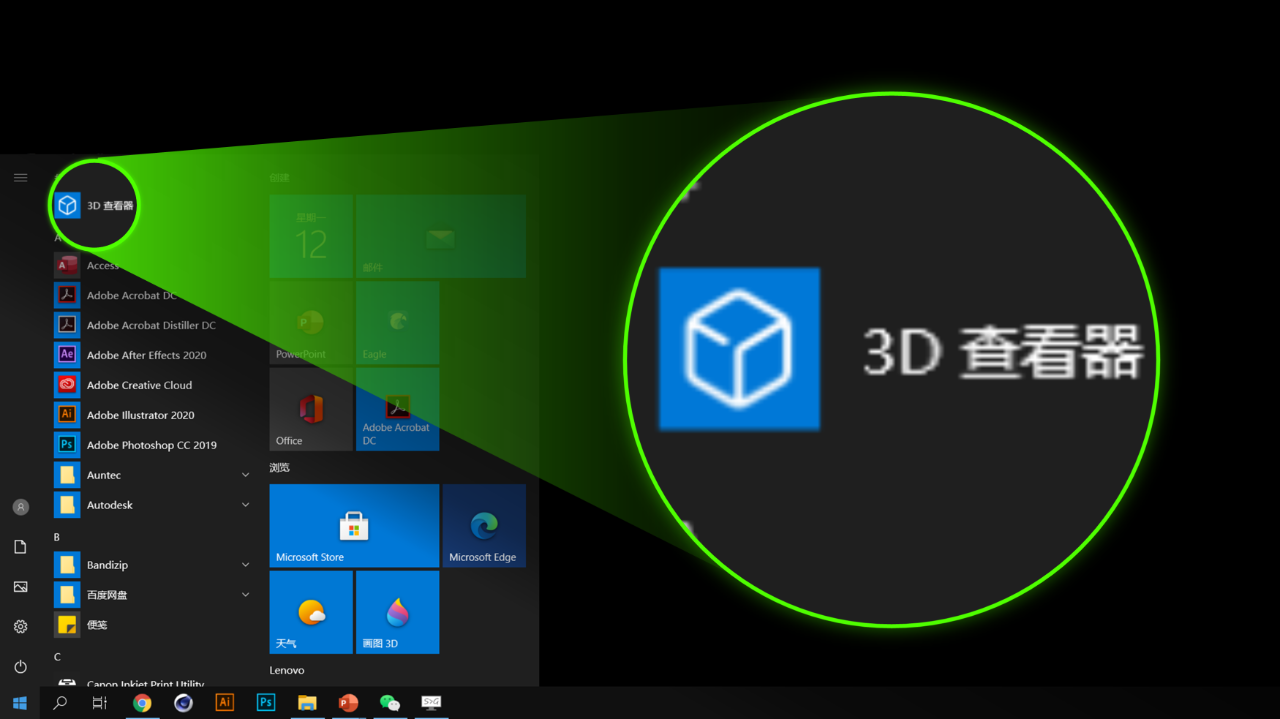1280x719 pixels.
Task: Open taskbar Search magnifier
Action: pyautogui.click(x=60, y=703)
